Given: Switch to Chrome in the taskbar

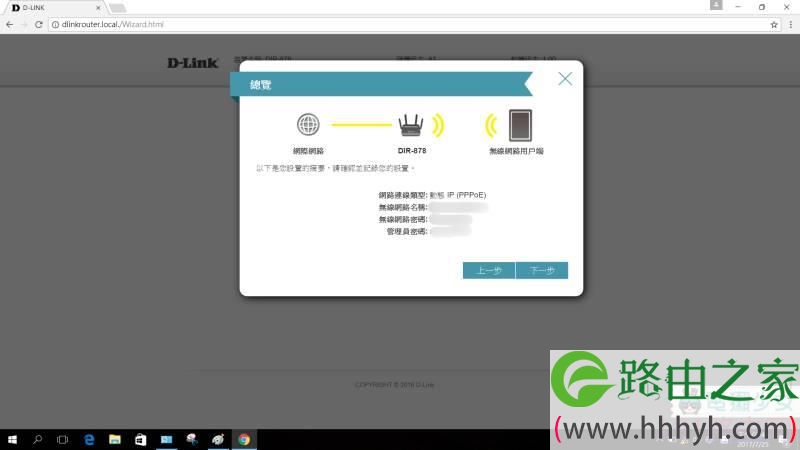Looking at the screenshot, I should coord(244,439).
